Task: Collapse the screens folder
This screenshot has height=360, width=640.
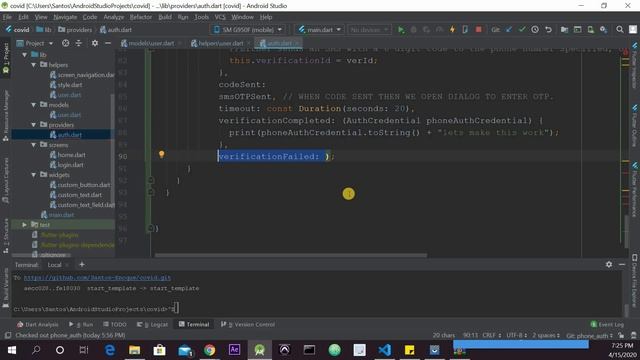Action: coord(34,145)
